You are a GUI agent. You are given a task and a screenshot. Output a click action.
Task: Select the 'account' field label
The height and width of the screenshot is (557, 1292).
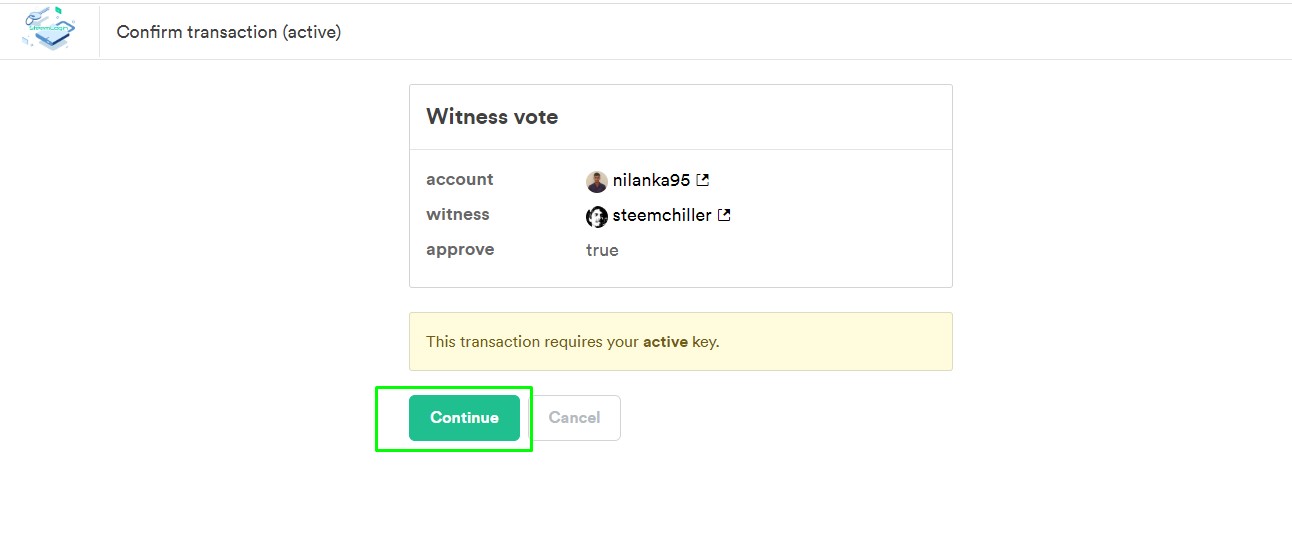click(460, 180)
